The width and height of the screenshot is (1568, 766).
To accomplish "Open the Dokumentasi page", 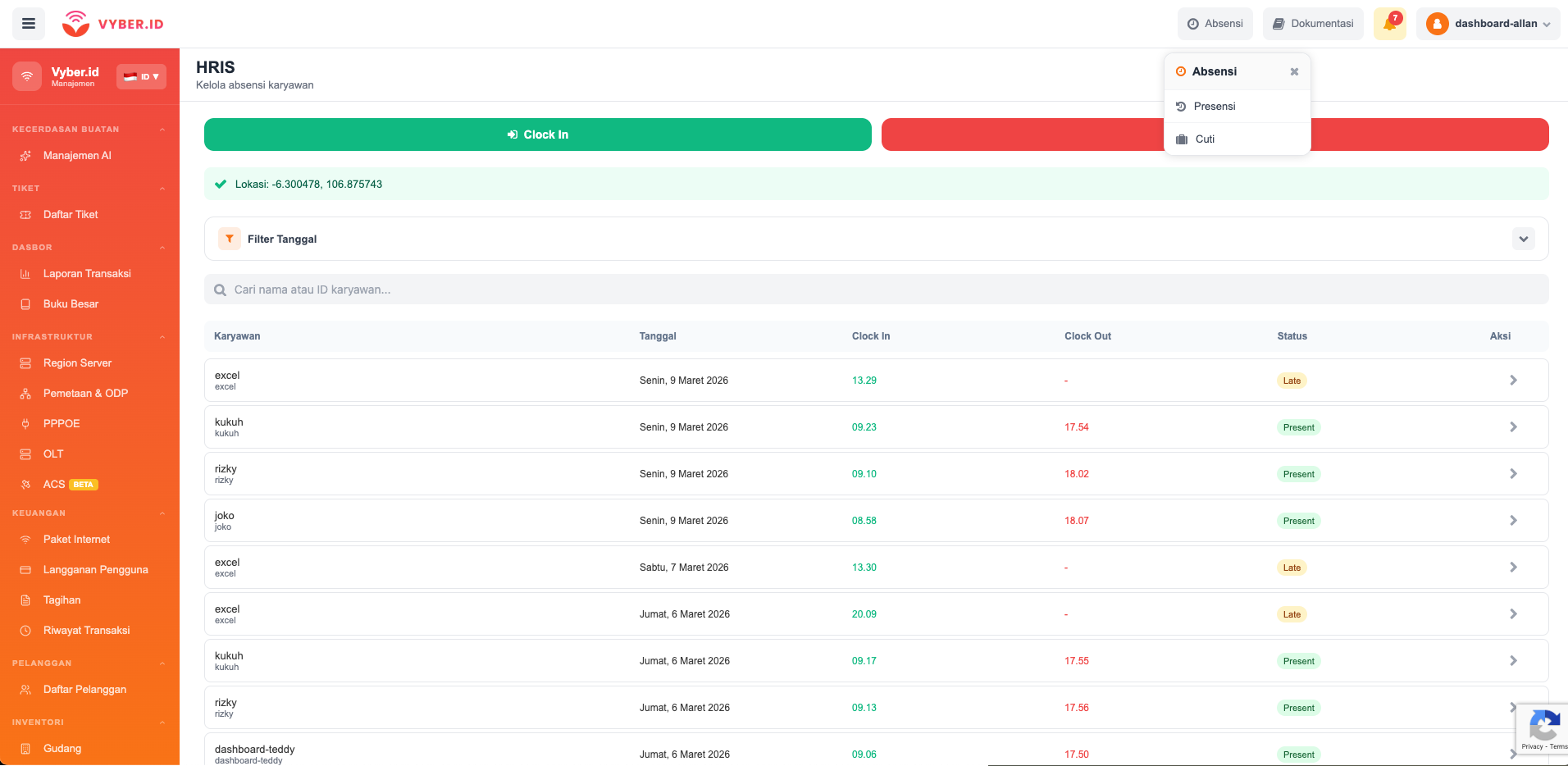I will (1313, 23).
